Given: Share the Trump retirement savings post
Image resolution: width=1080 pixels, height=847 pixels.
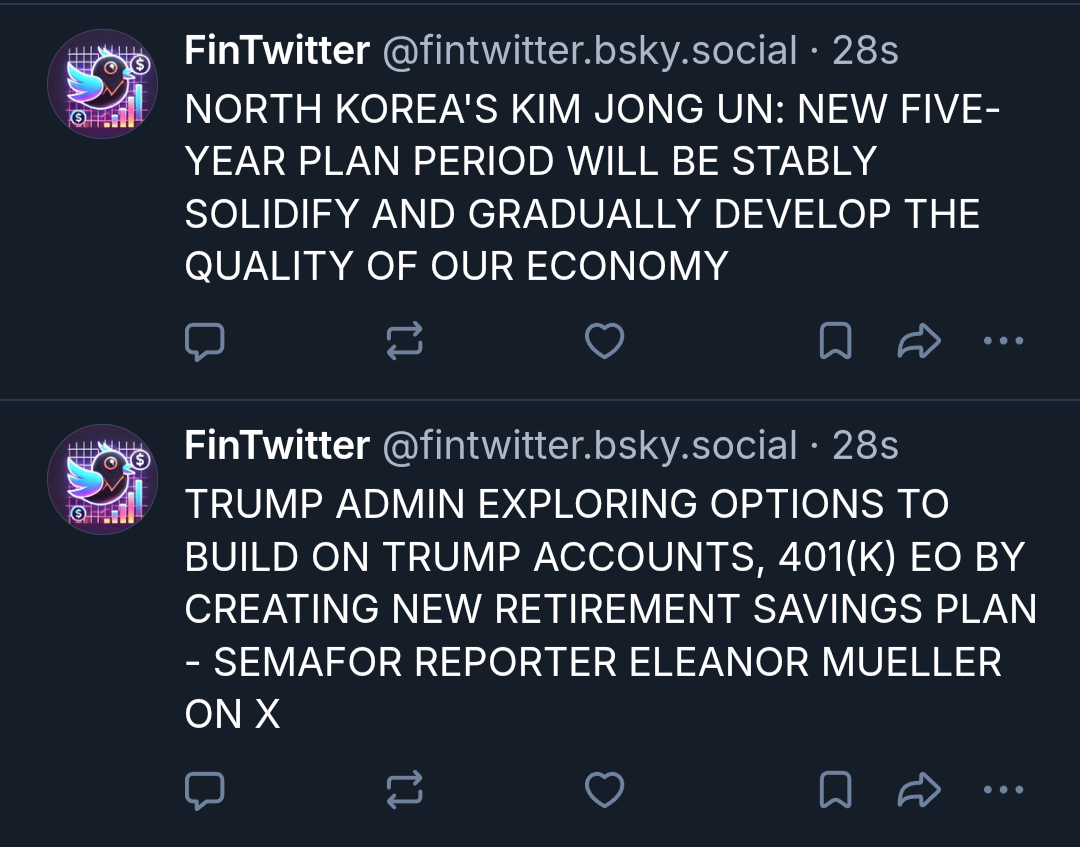Looking at the screenshot, I should click(x=919, y=790).
